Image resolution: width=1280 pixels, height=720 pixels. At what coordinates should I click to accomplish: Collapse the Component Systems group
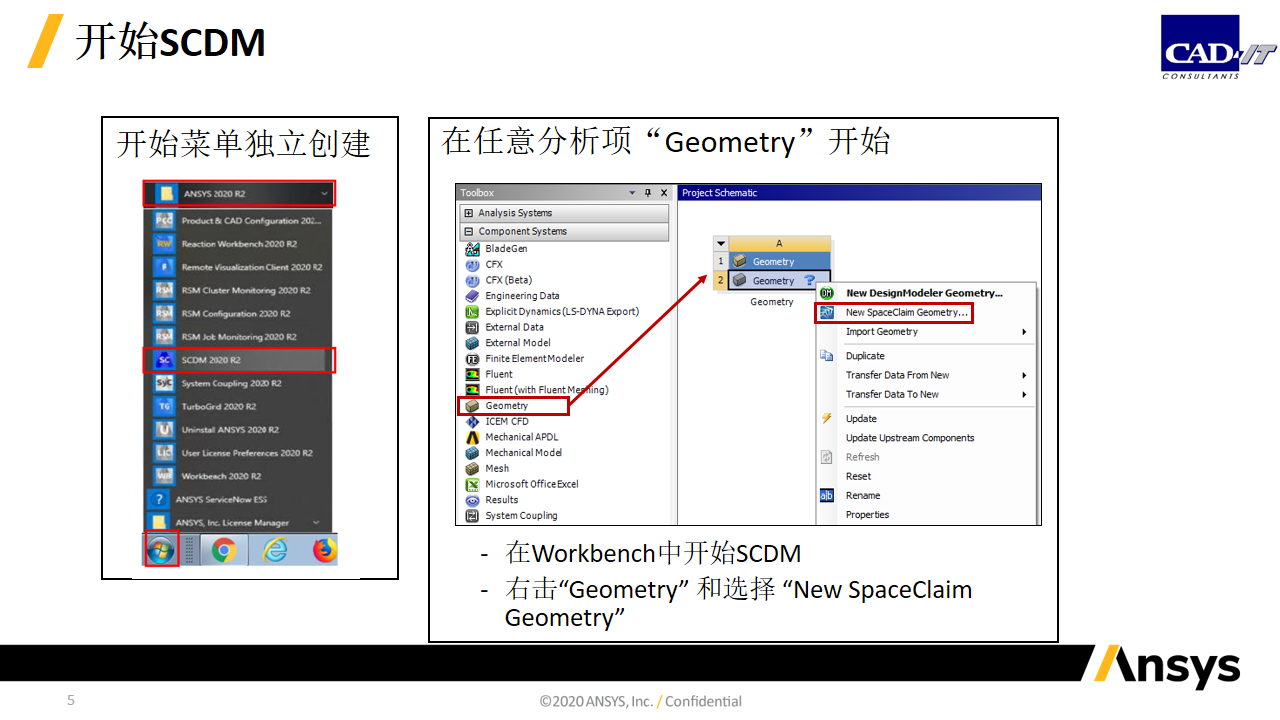click(x=468, y=231)
